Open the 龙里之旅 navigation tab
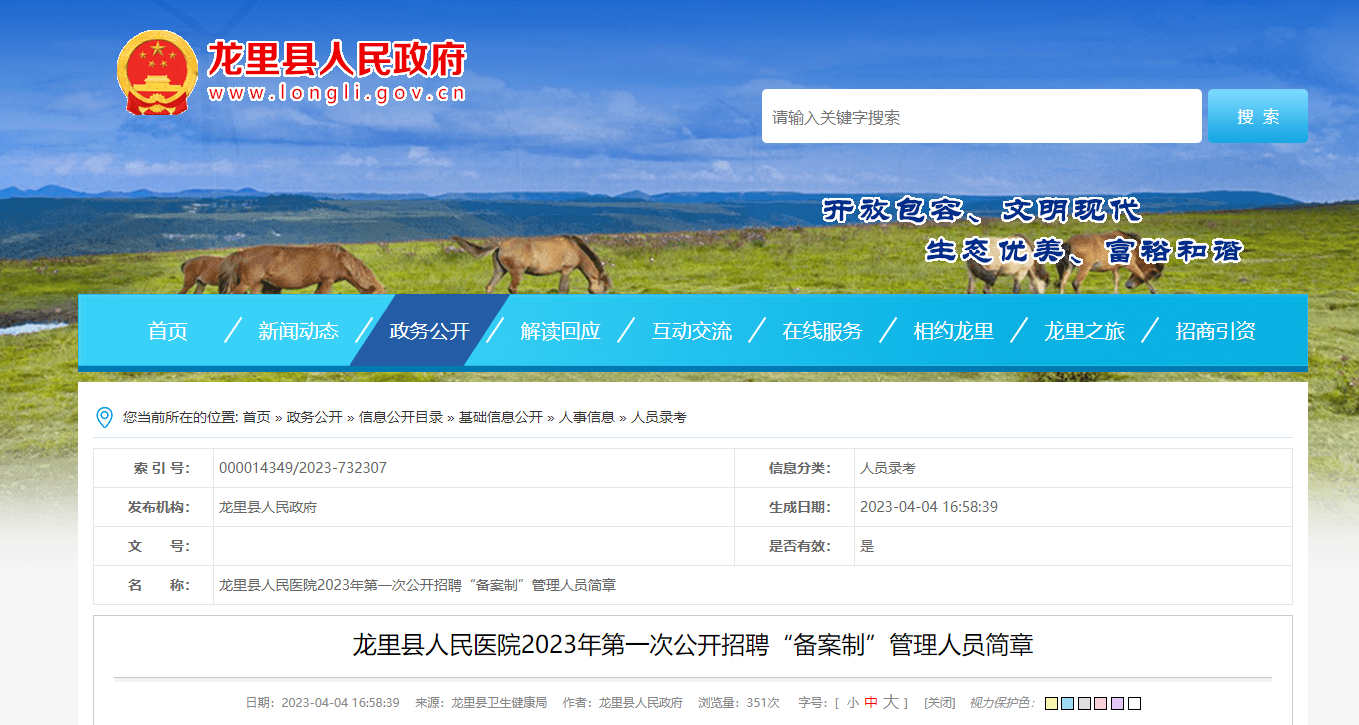 click(1084, 331)
